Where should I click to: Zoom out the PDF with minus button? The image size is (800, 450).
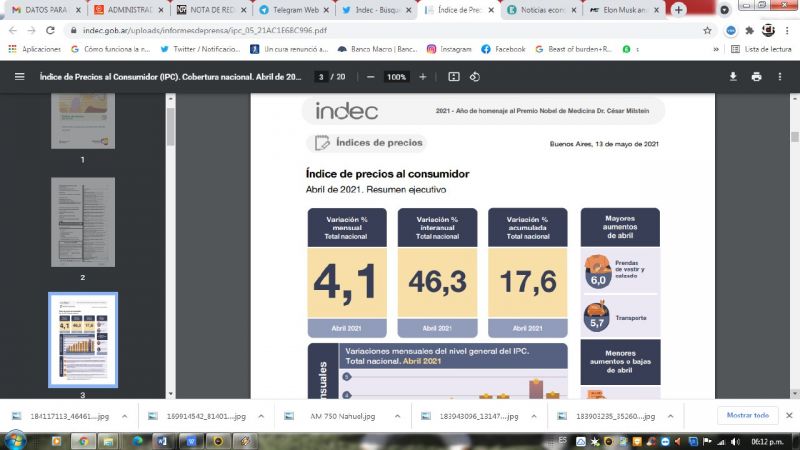pyautogui.click(x=370, y=77)
